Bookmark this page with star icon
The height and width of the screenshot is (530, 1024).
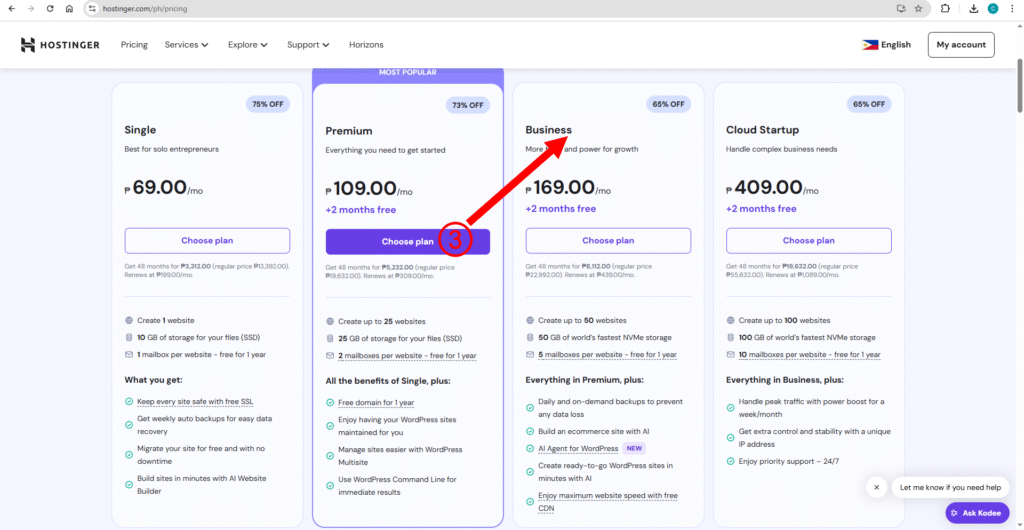tap(918, 8)
